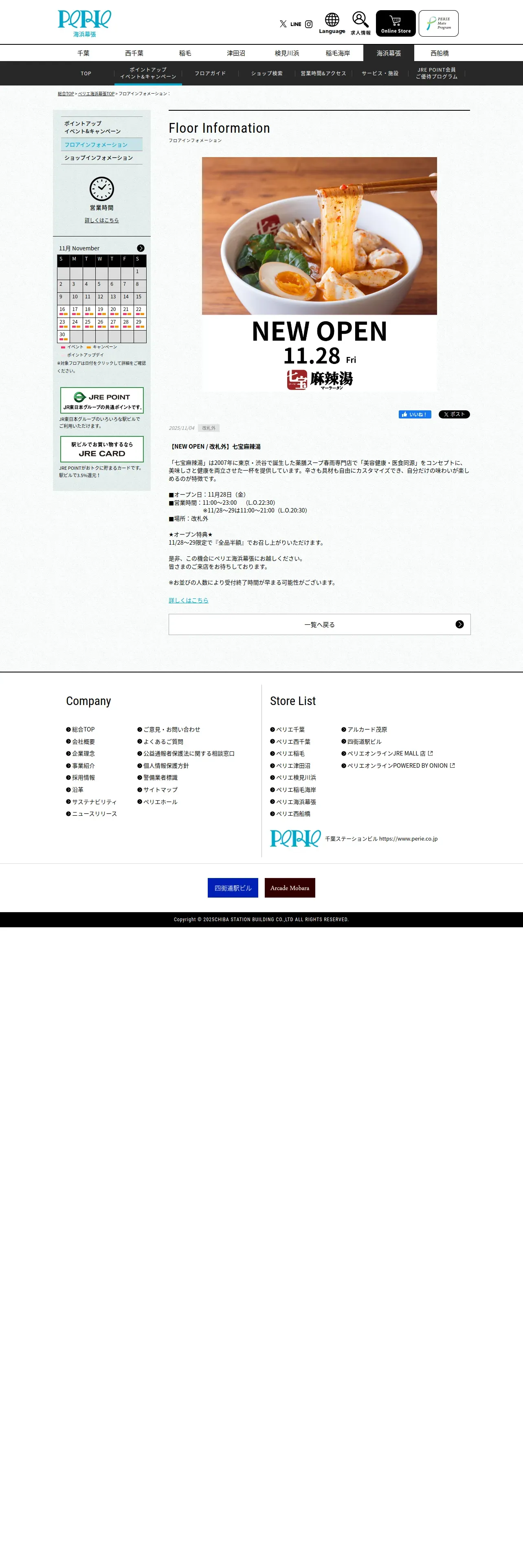Click the 求人情報 magnifier icon

[360, 23]
